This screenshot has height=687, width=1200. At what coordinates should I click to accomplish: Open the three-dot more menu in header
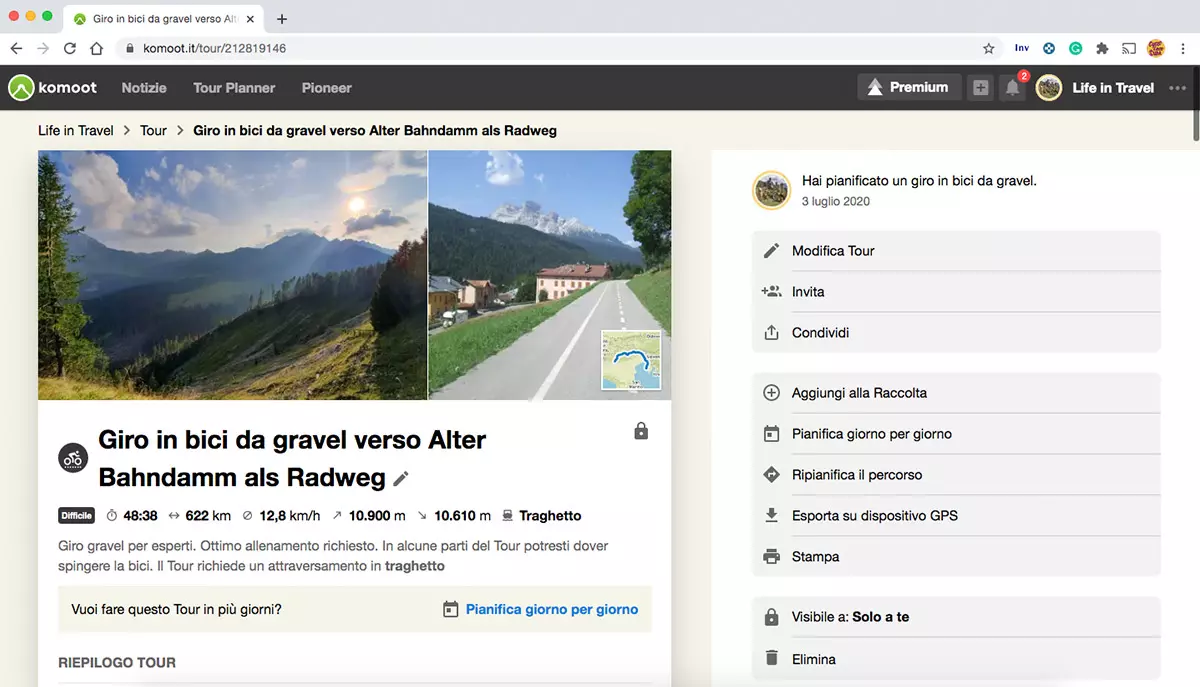pos(1177,88)
